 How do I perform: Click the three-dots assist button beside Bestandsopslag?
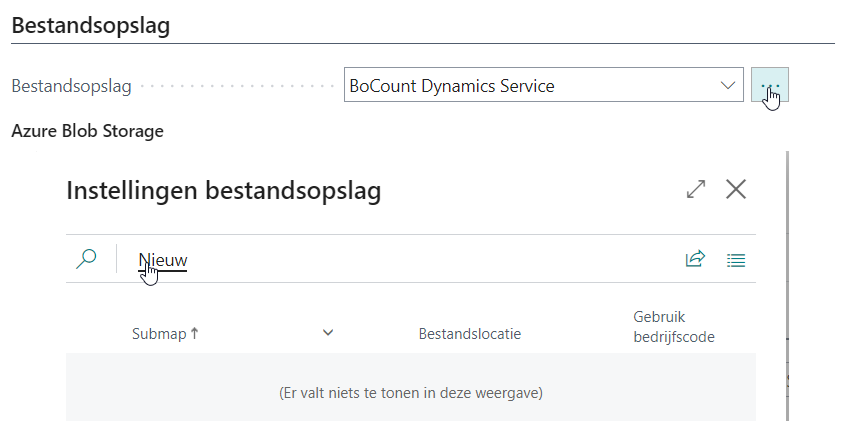[x=770, y=86]
